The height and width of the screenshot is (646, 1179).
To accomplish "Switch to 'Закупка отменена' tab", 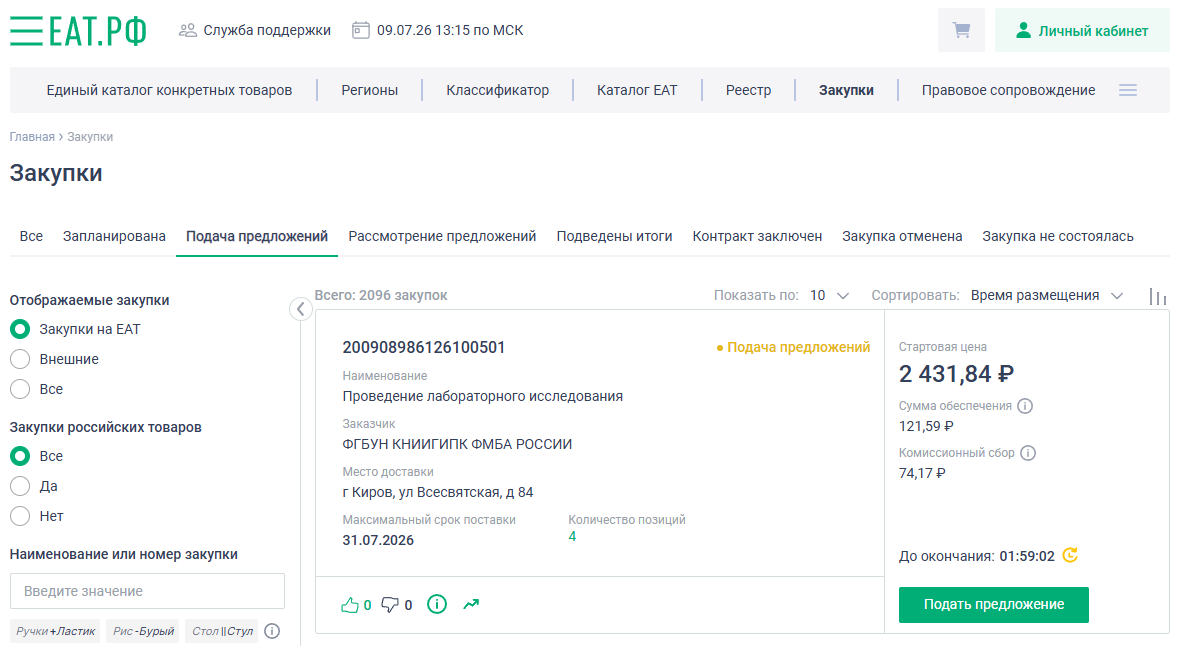I will [x=902, y=236].
